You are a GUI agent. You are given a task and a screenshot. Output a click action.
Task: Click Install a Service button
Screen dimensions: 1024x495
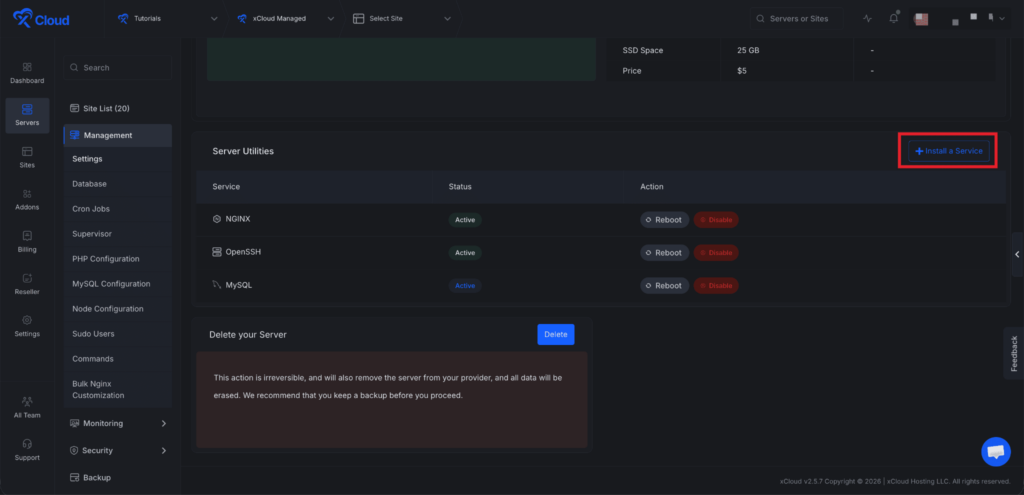[949, 151]
